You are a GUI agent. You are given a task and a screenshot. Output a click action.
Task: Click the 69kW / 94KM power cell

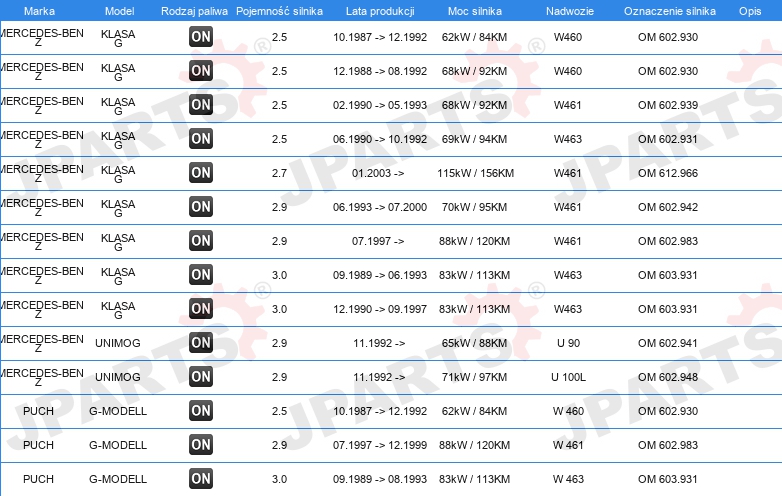point(474,139)
